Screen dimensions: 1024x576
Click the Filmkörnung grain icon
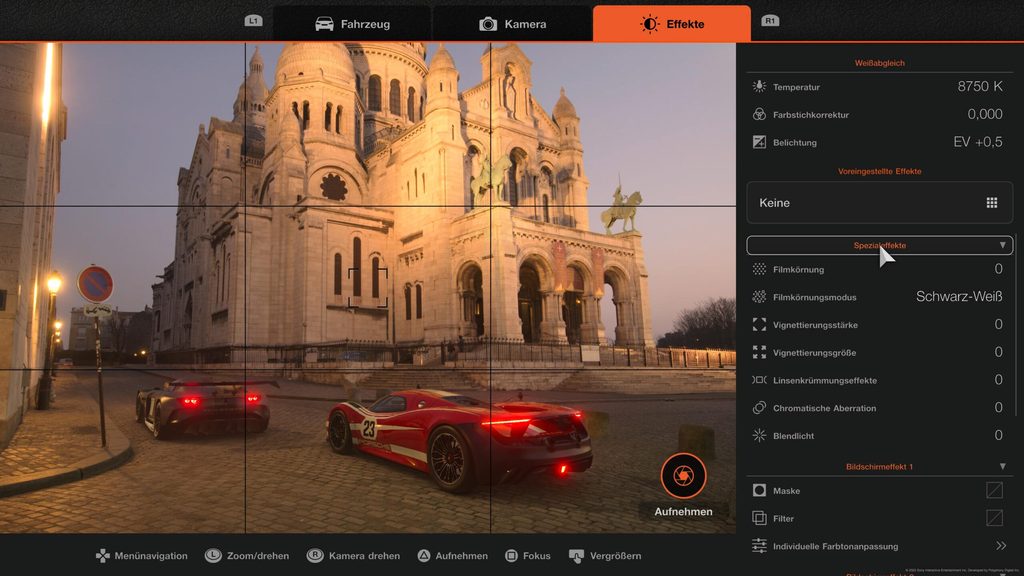tap(759, 269)
